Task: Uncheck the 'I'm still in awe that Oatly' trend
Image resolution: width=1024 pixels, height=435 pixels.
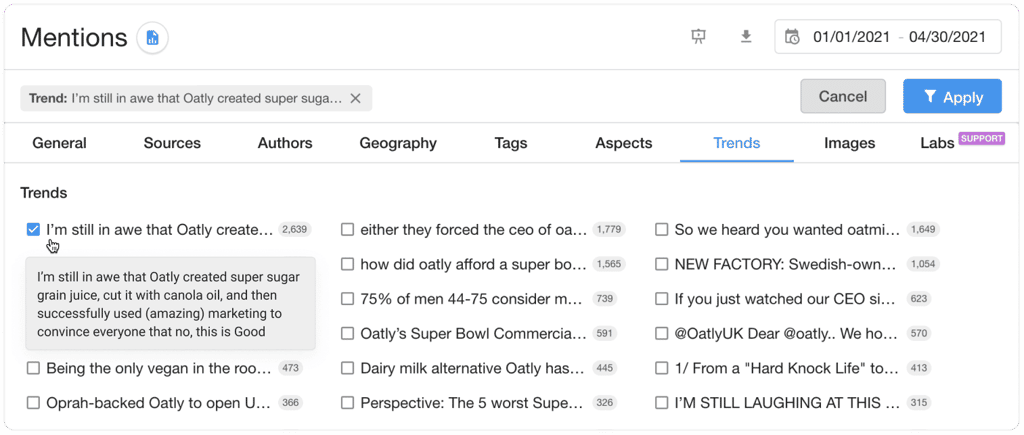Action: click(x=33, y=230)
